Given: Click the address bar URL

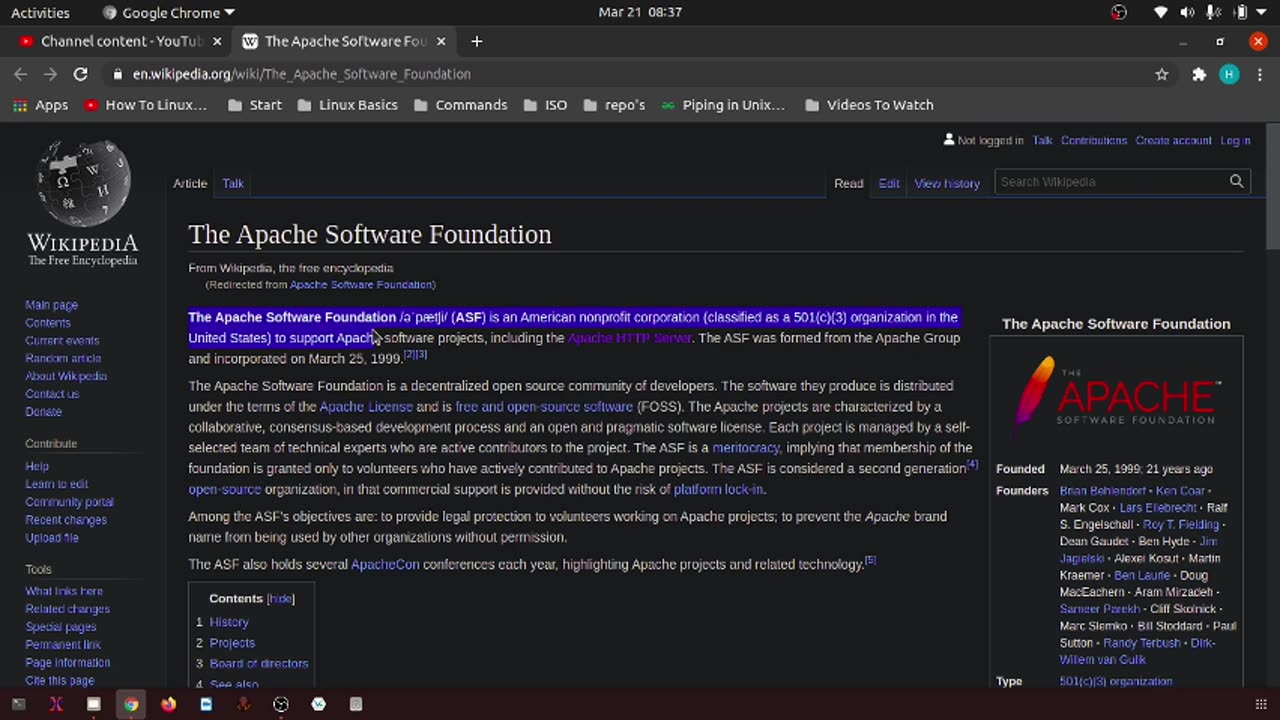Looking at the screenshot, I should (x=302, y=74).
